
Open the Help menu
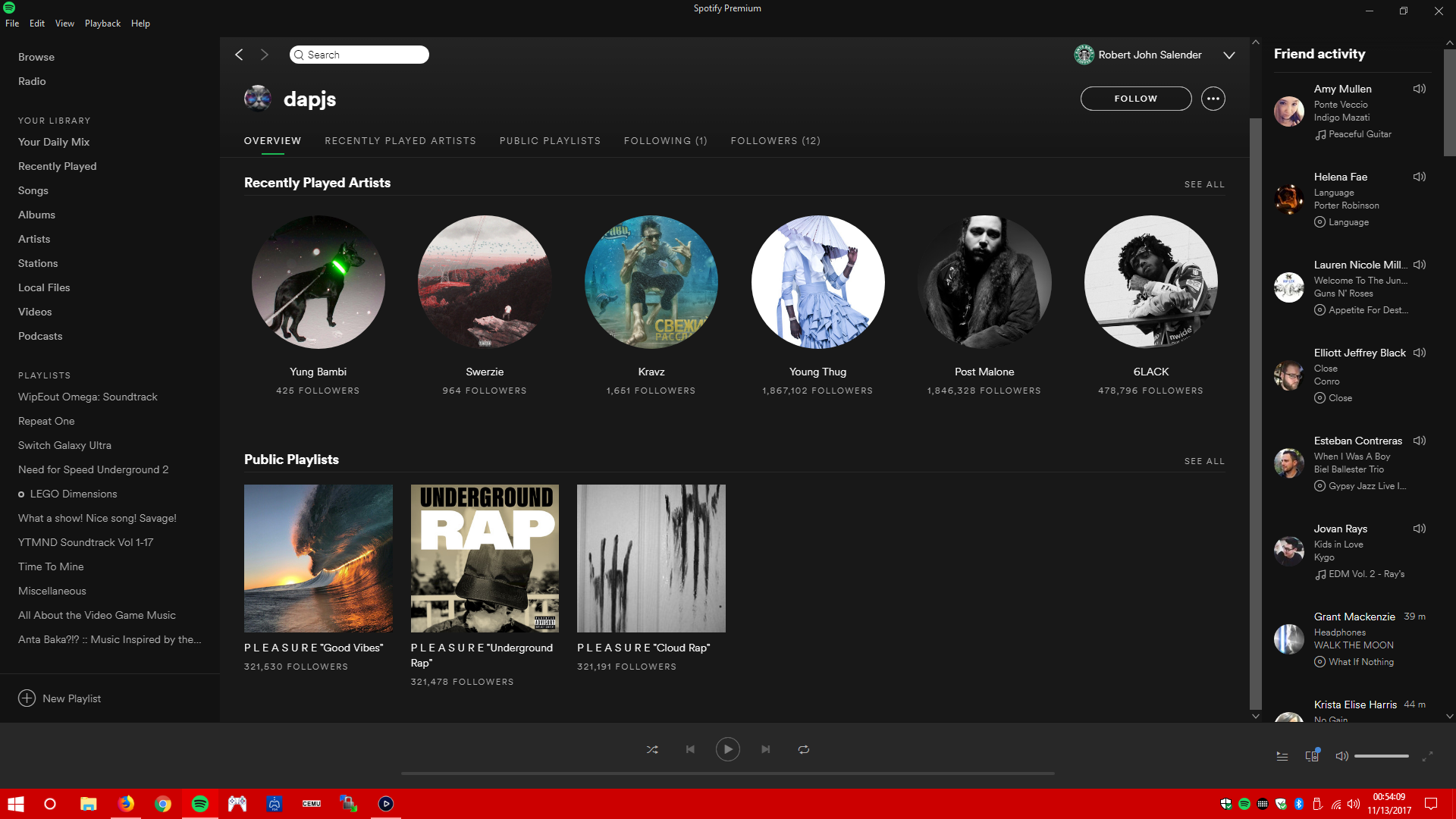(140, 24)
